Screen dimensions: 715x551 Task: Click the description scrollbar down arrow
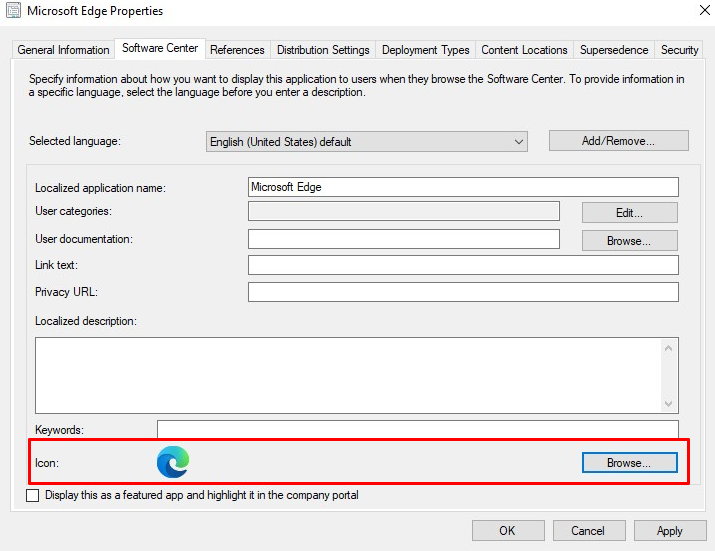tap(668, 403)
